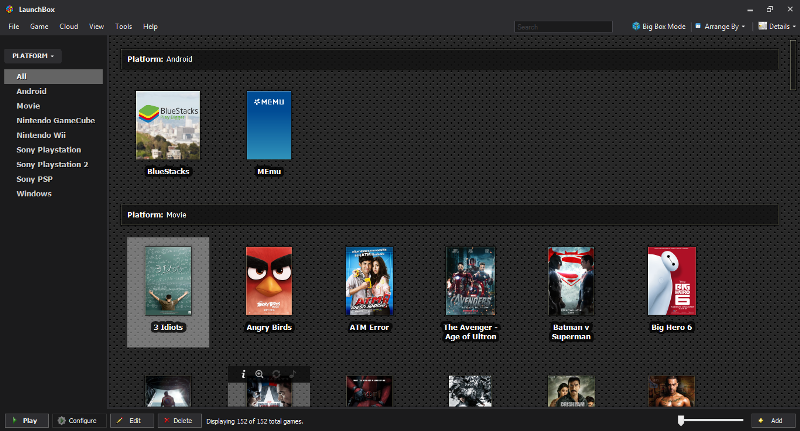Click the Big Hero 6 title label

(671, 327)
